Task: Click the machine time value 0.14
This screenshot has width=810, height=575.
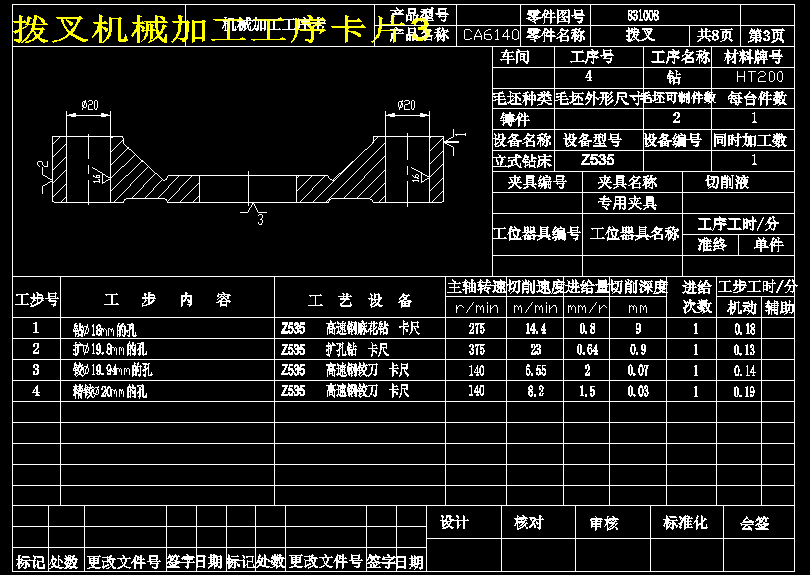Action: (x=744, y=370)
